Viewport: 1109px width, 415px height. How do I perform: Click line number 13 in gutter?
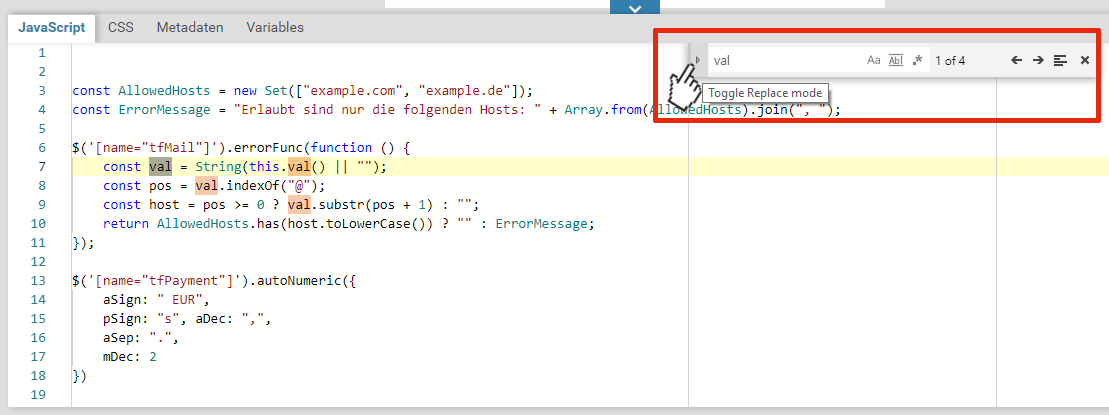39,280
